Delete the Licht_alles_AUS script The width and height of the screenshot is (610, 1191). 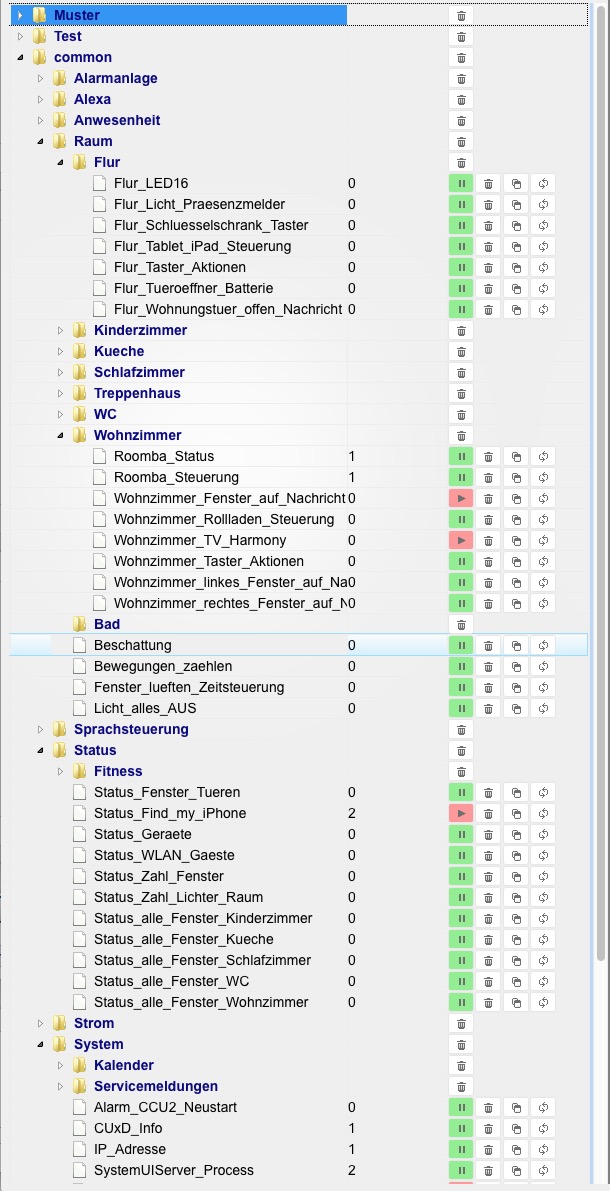488,709
